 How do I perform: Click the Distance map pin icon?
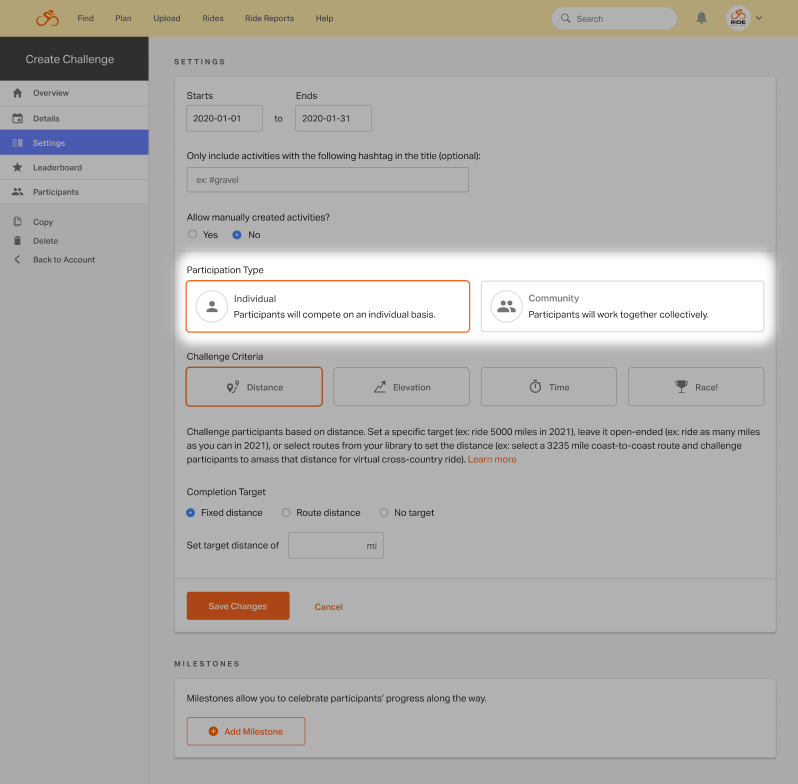pos(233,387)
